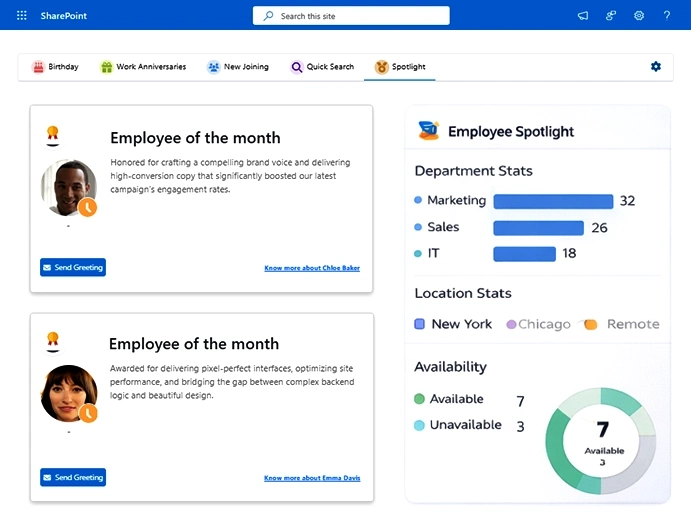Click the Employee Spotlight header icon

pos(429,130)
